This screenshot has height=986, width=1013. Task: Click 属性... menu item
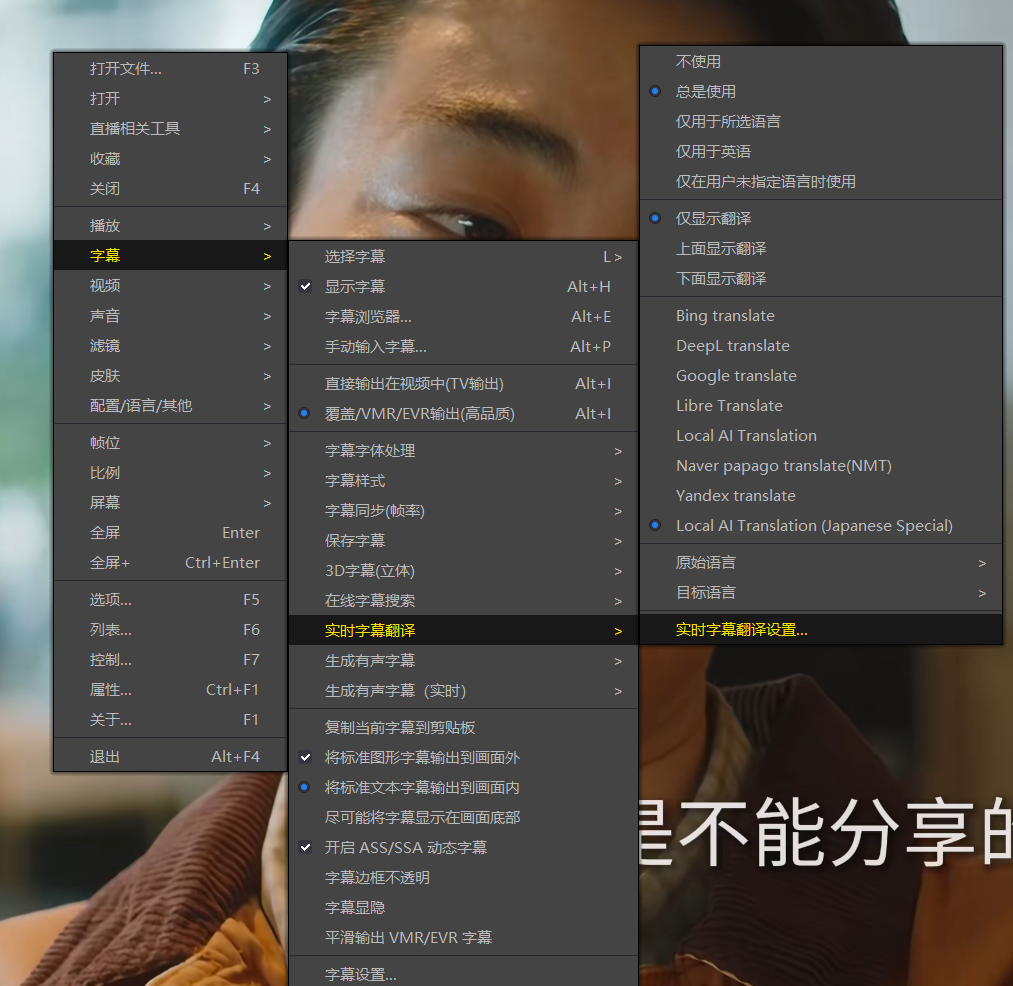pyautogui.click(x=171, y=689)
